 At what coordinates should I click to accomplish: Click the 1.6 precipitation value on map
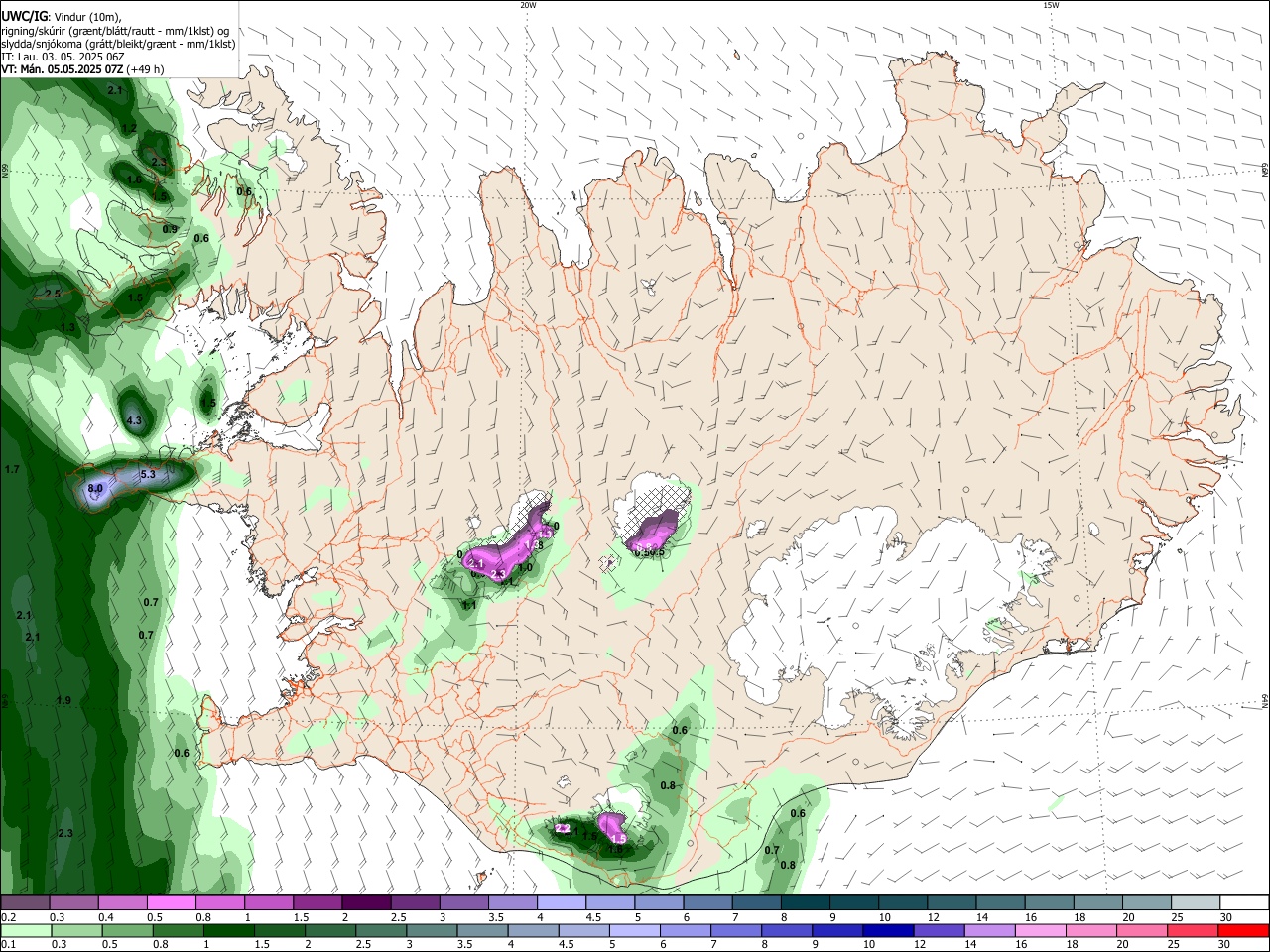134,179
